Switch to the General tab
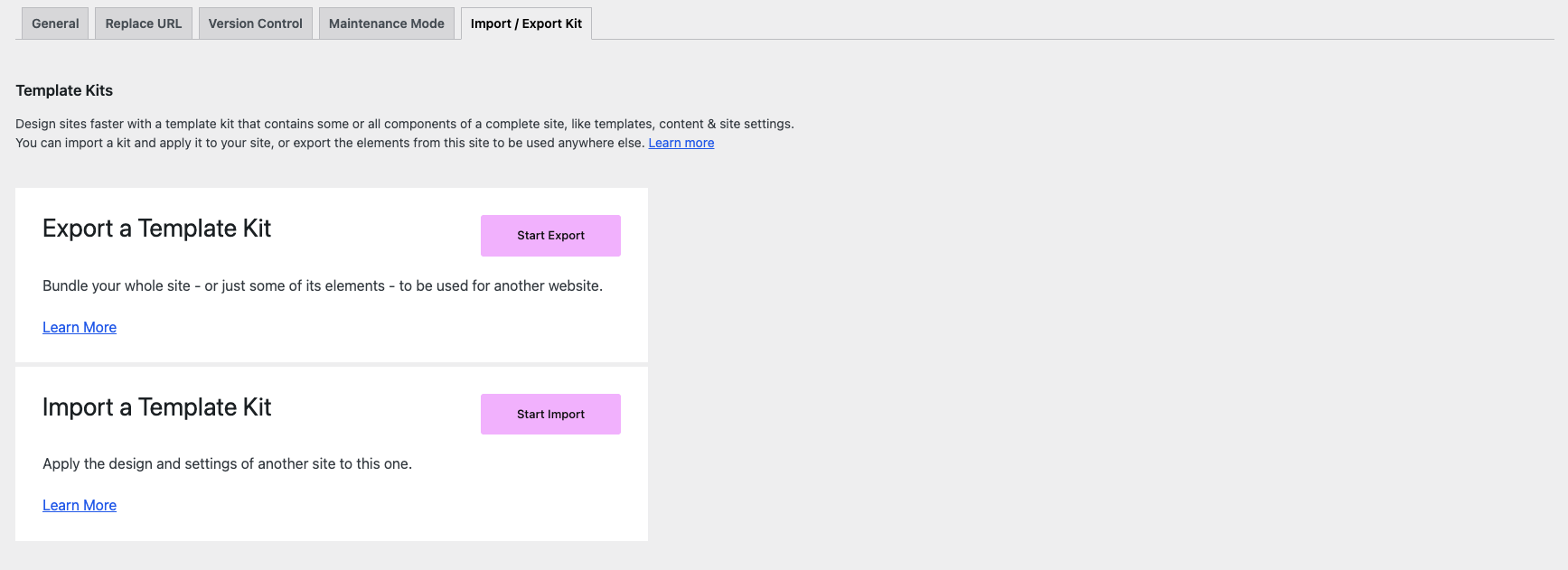The image size is (1568, 570). click(x=55, y=23)
